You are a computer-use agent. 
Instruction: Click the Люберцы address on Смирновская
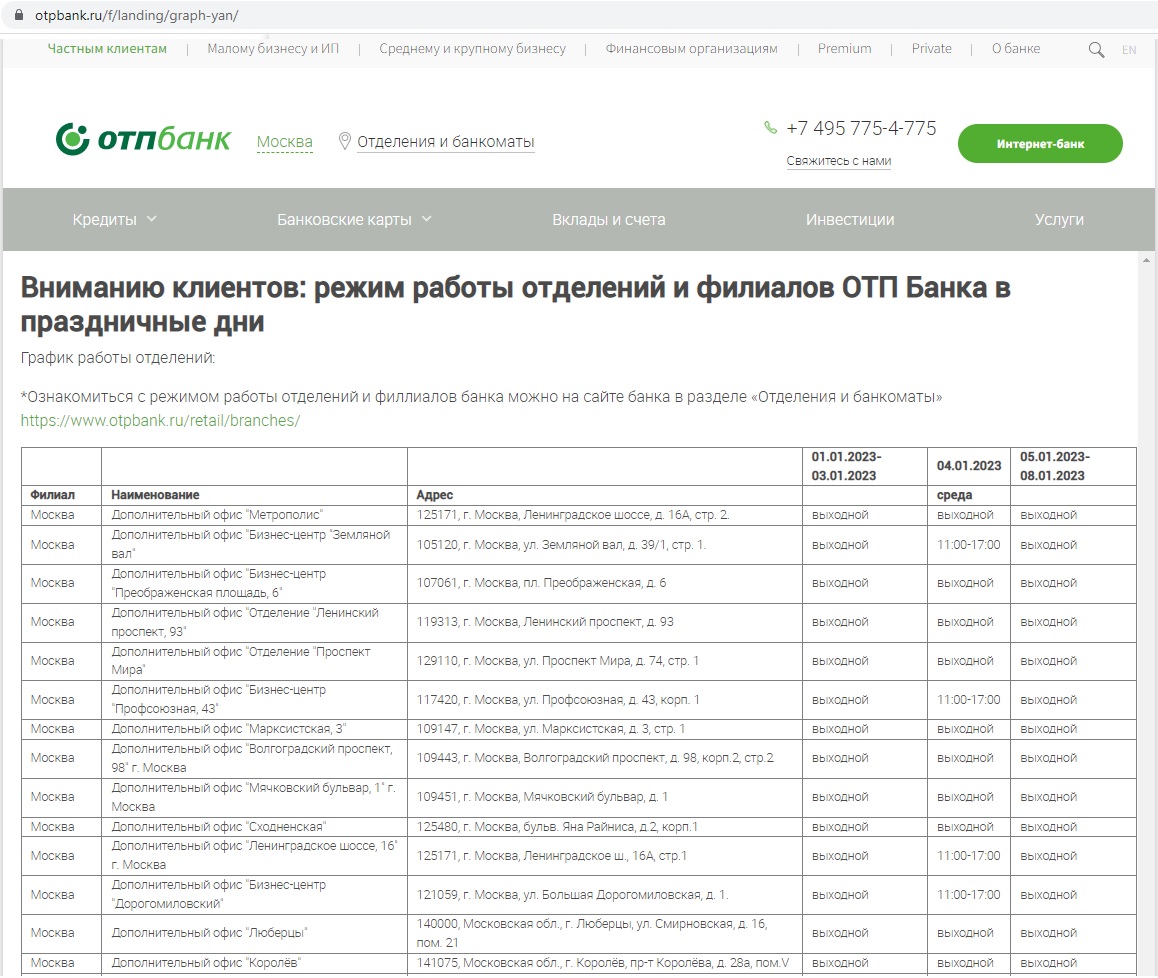pos(592,933)
